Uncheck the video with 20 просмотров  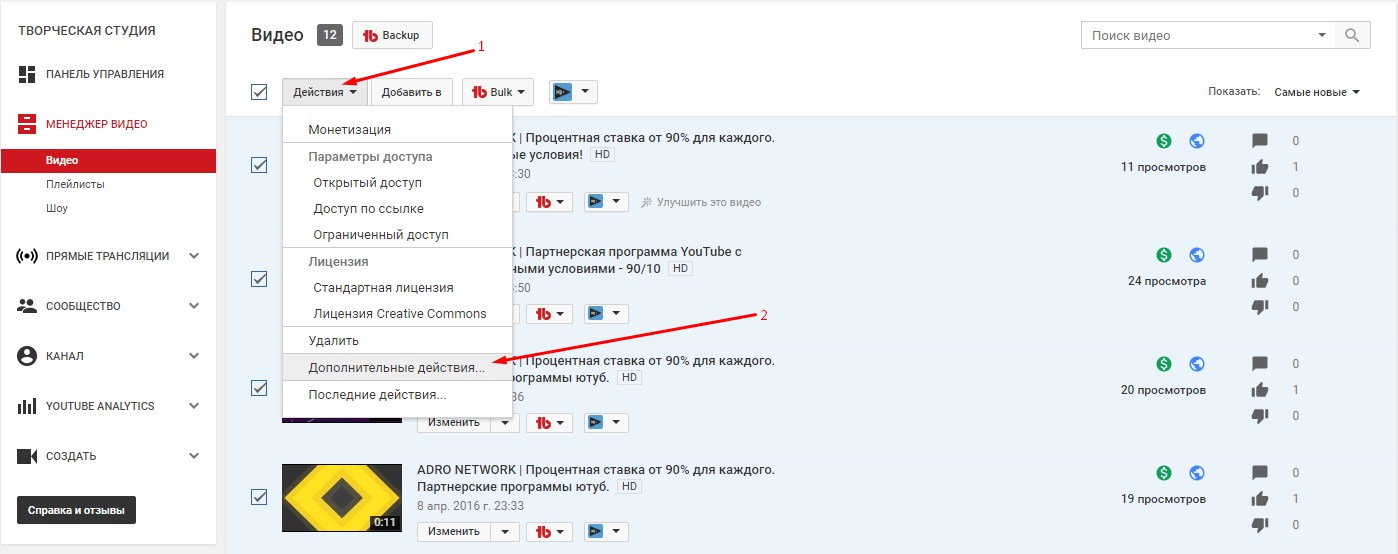coord(259,388)
